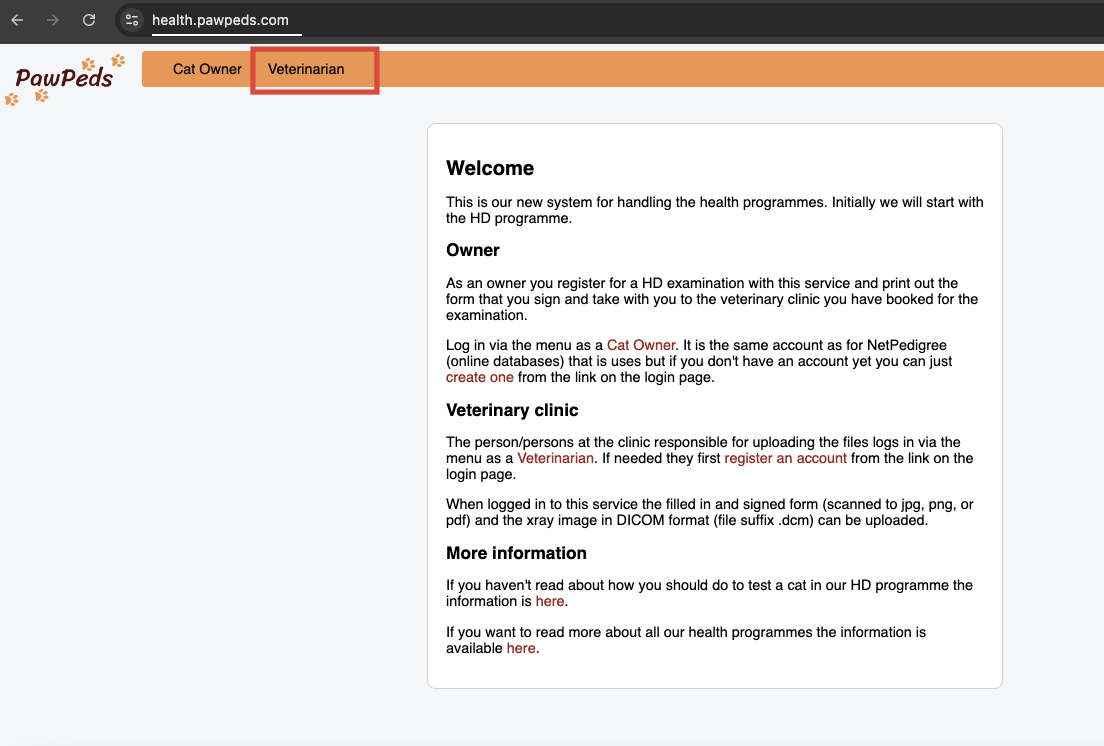This screenshot has height=746, width=1104.
Task: Reload the page with the refresh icon
Action: (89, 20)
